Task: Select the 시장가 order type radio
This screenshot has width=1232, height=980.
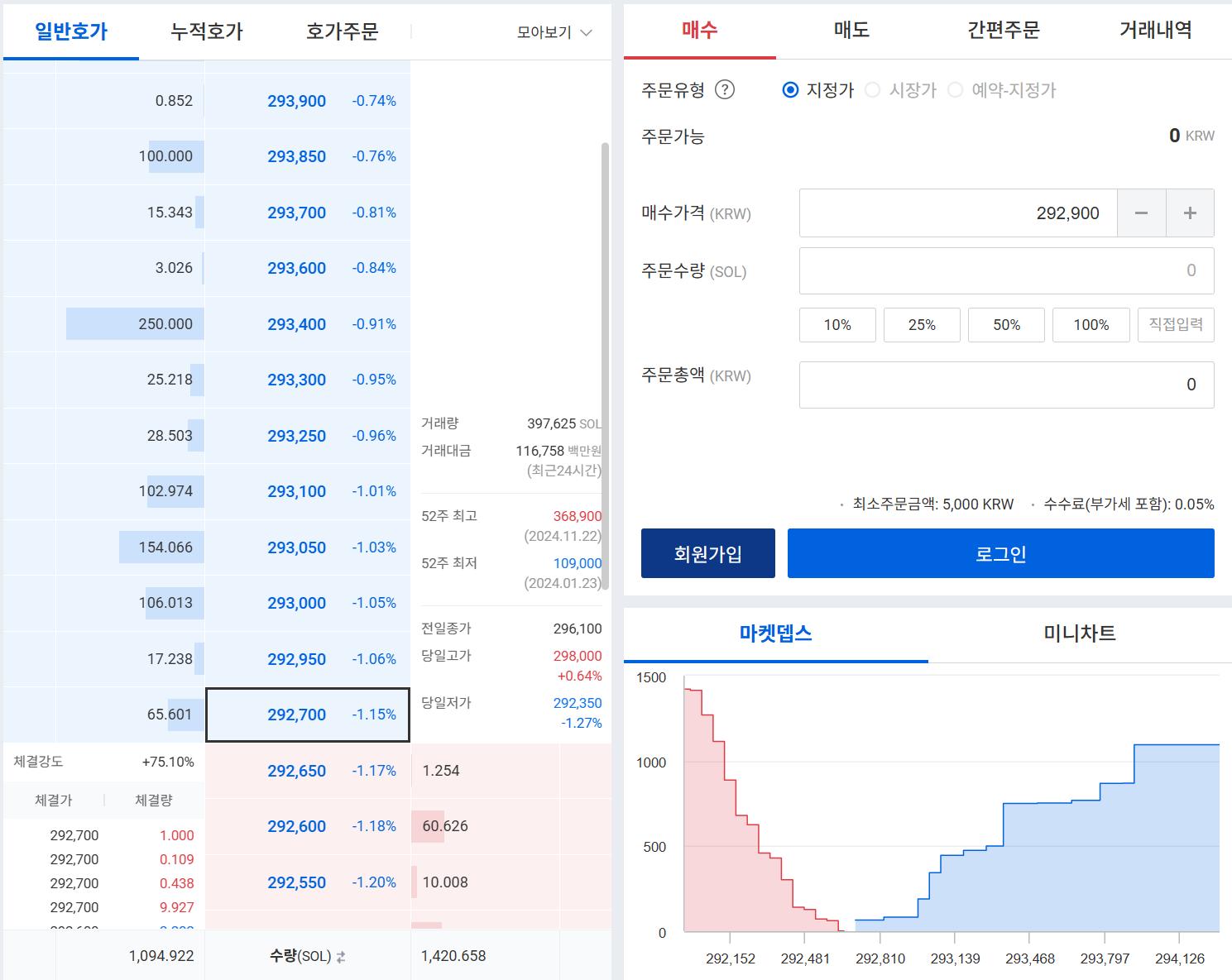Action: (873, 89)
